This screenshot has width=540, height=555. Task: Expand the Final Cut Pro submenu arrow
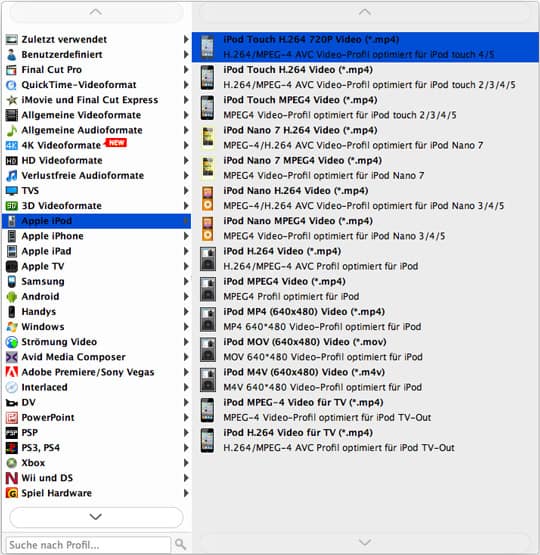pyautogui.click(x=186, y=70)
